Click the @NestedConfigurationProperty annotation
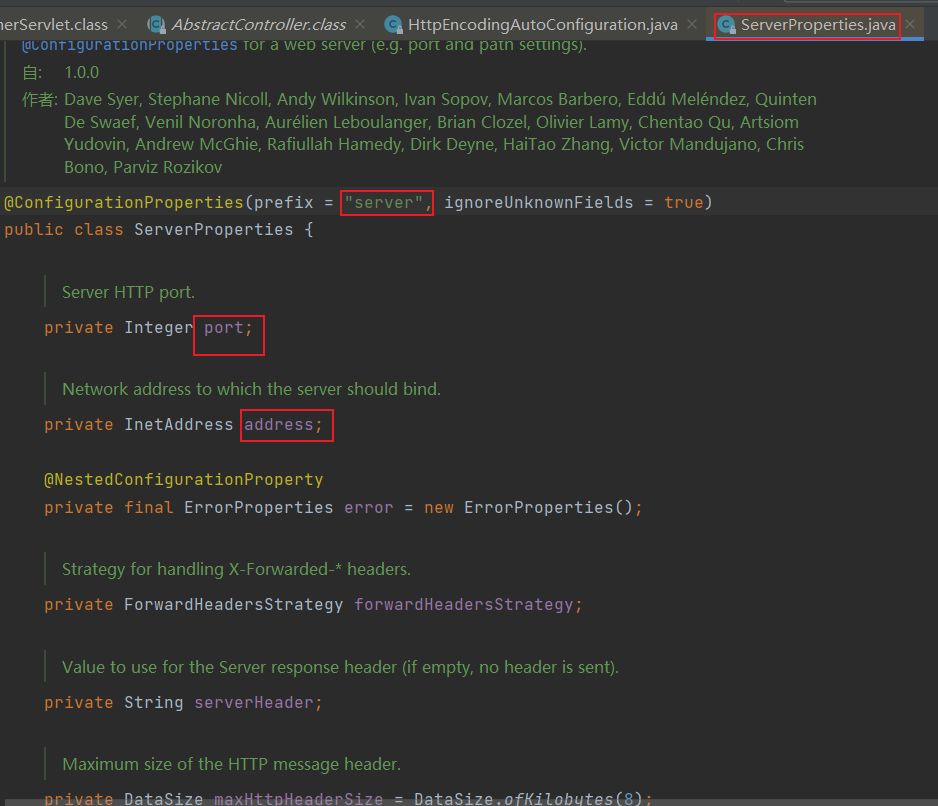The image size is (938, 806). [x=184, y=479]
